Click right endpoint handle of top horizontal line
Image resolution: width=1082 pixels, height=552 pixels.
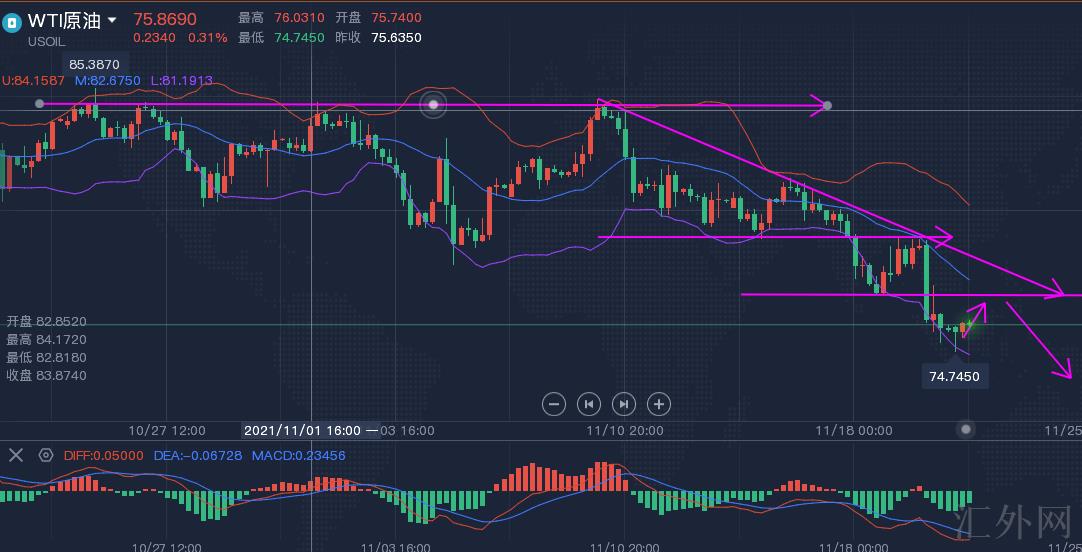[x=827, y=105]
